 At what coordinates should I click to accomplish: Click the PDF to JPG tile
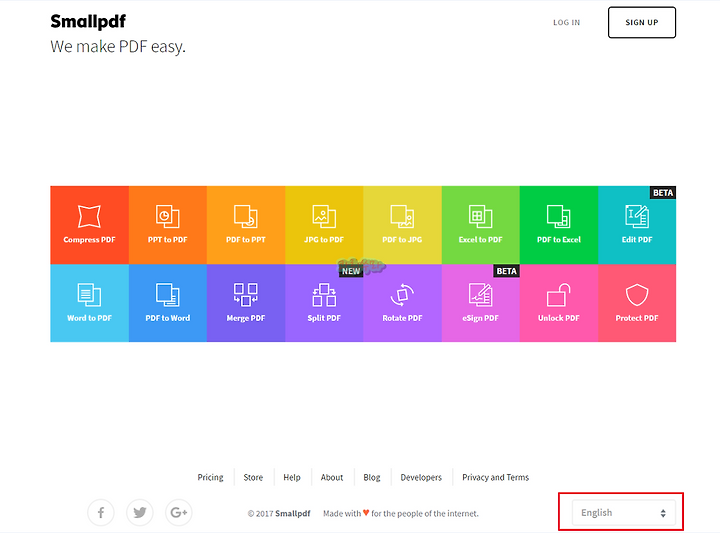(402, 225)
